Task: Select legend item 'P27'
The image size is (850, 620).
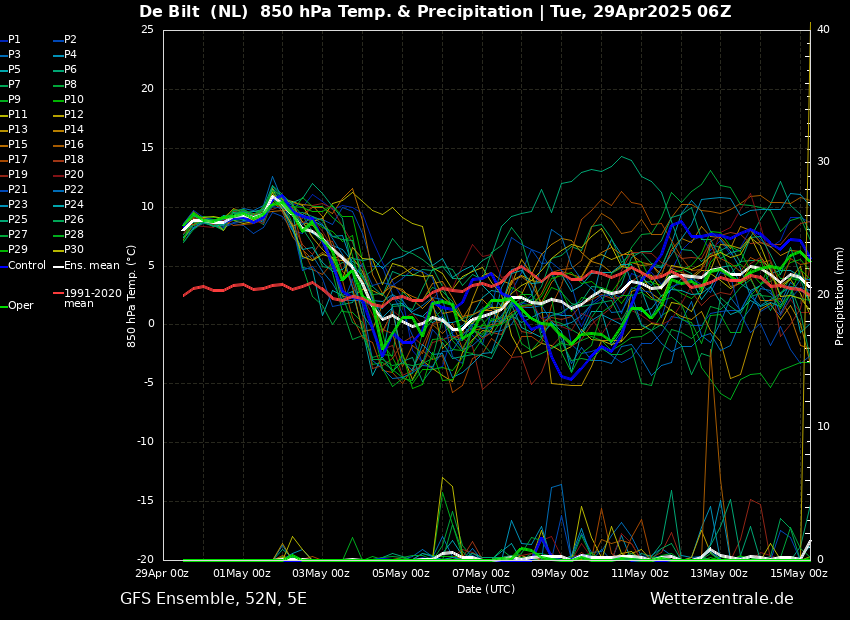Action: pos(17,235)
